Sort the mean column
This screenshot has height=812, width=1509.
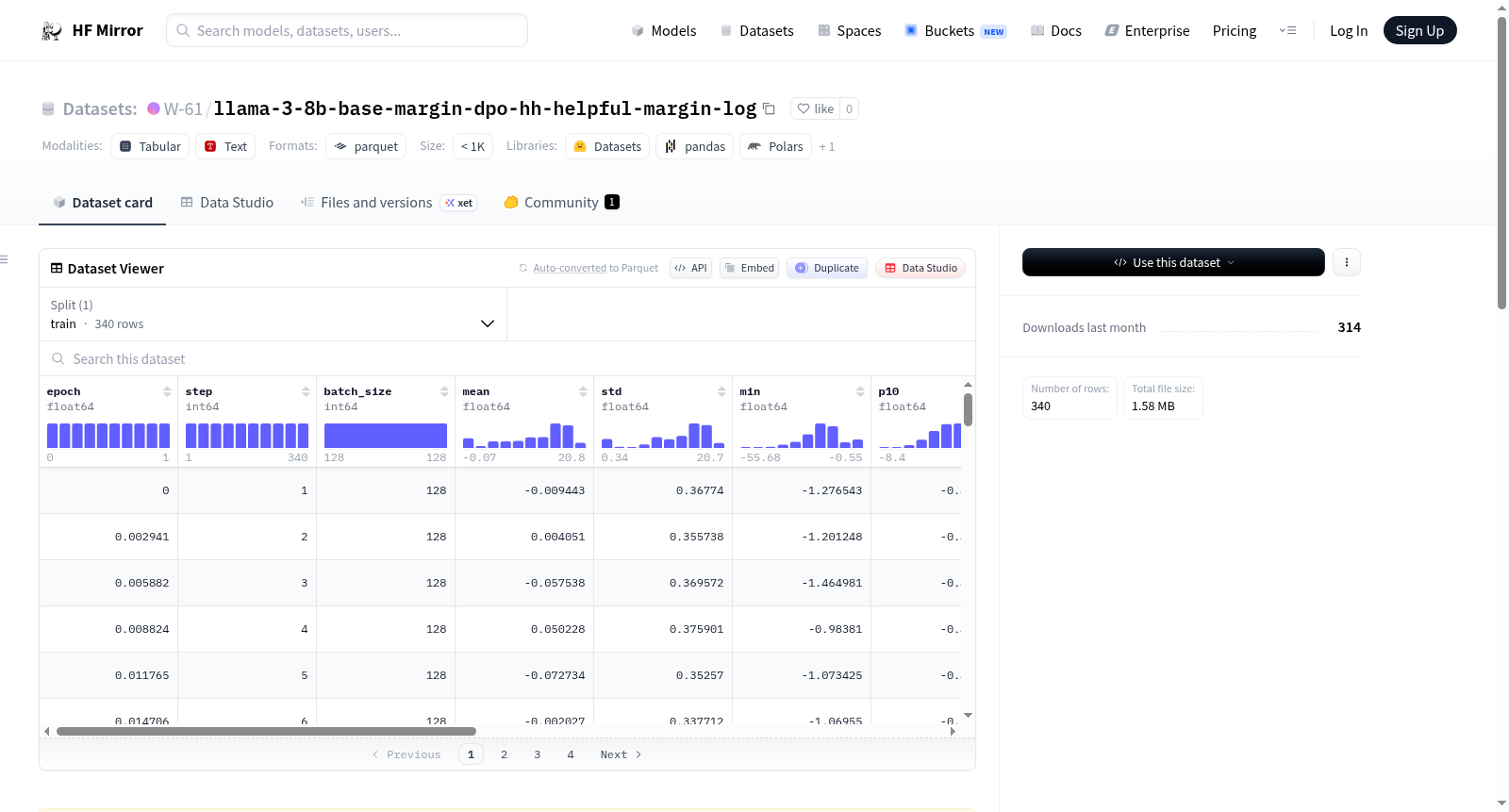coord(583,391)
